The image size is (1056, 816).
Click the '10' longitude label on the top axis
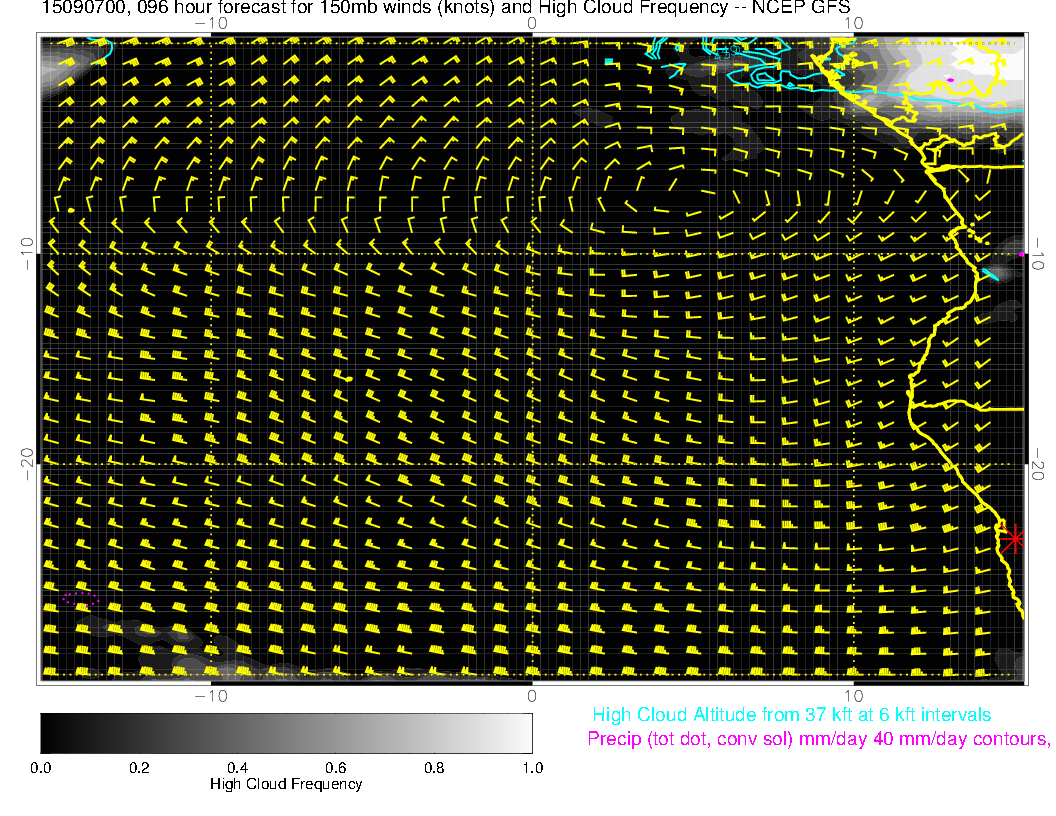(x=853, y=23)
